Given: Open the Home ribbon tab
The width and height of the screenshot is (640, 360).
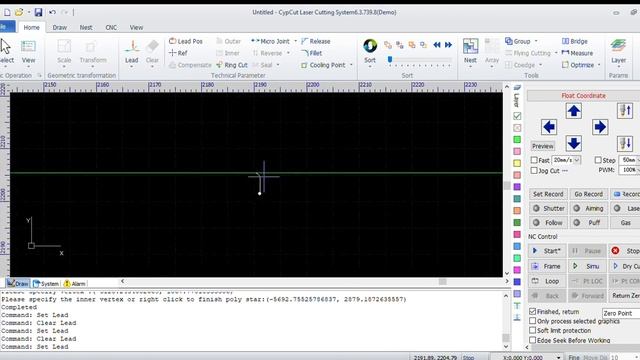Looking at the screenshot, I should (31, 27).
